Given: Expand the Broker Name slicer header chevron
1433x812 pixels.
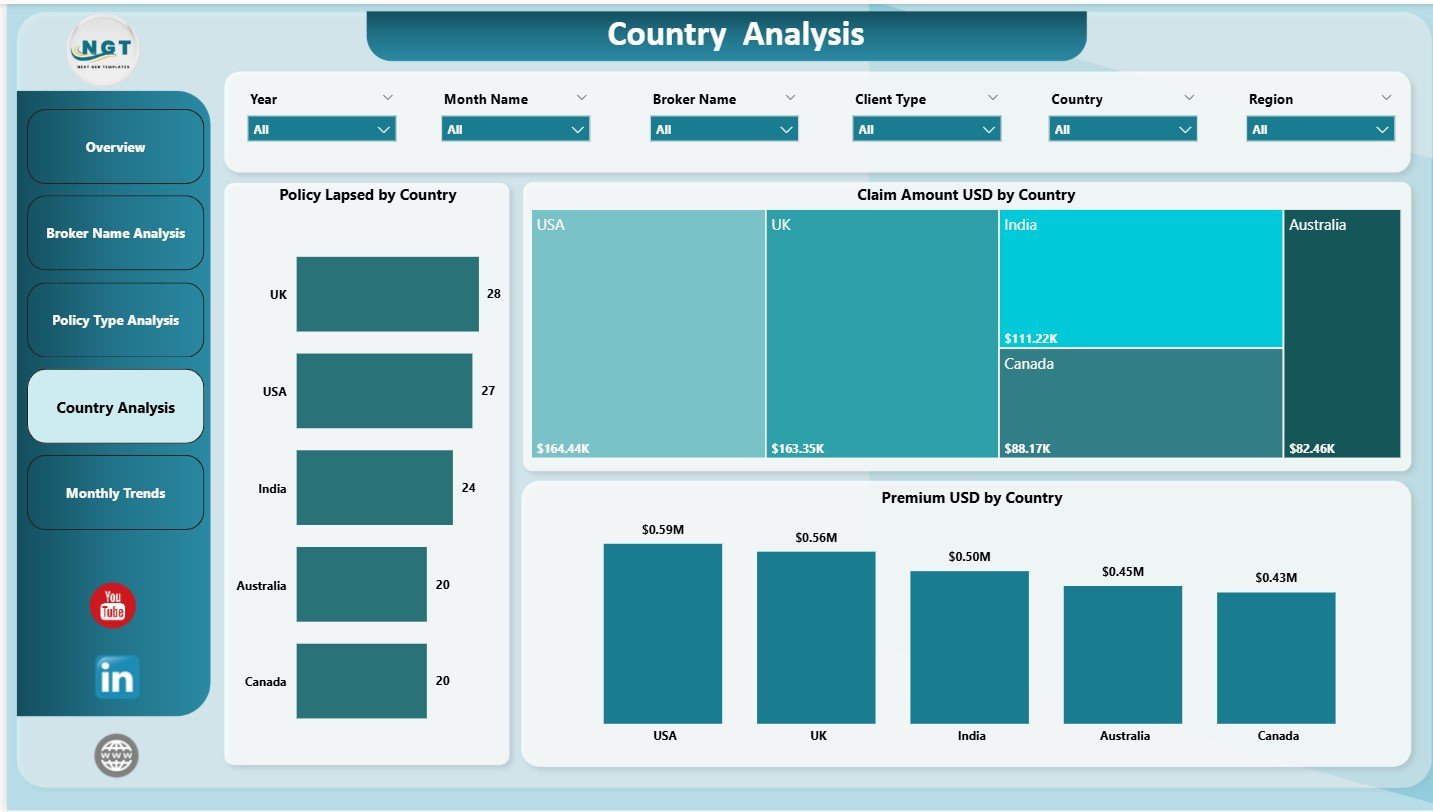Looking at the screenshot, I should pos(790,97).
